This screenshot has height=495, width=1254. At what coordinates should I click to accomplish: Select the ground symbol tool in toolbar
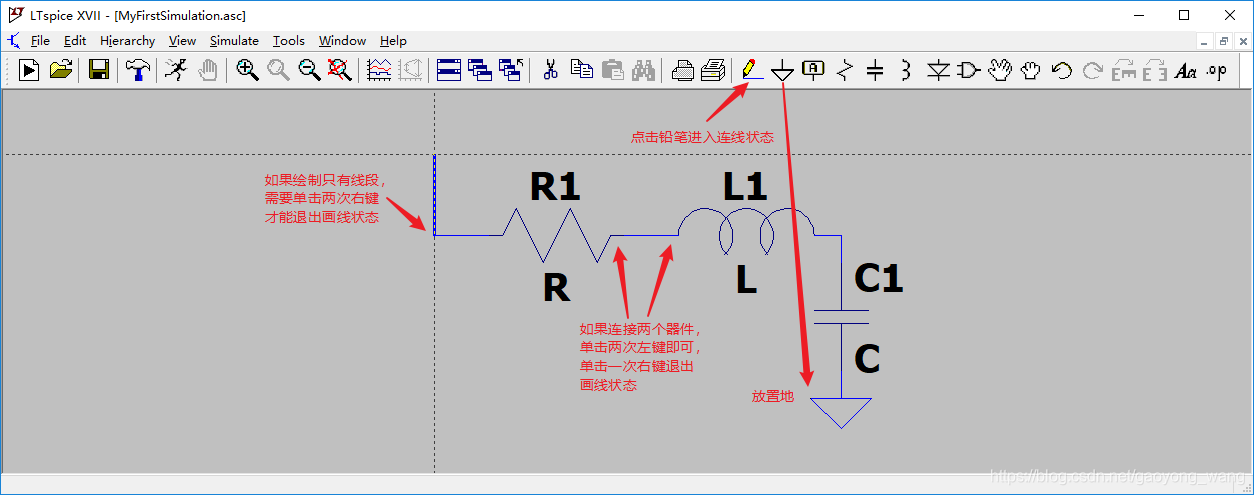[782, 70]
